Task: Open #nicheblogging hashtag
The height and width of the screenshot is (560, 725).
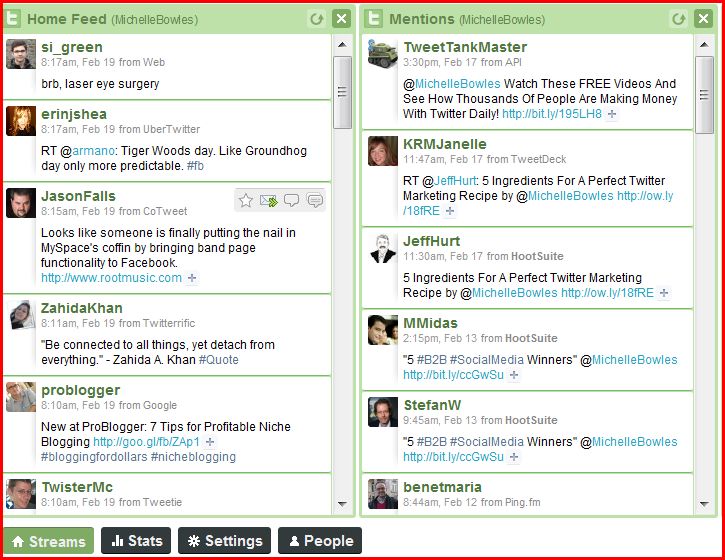Action: (193, 457)
